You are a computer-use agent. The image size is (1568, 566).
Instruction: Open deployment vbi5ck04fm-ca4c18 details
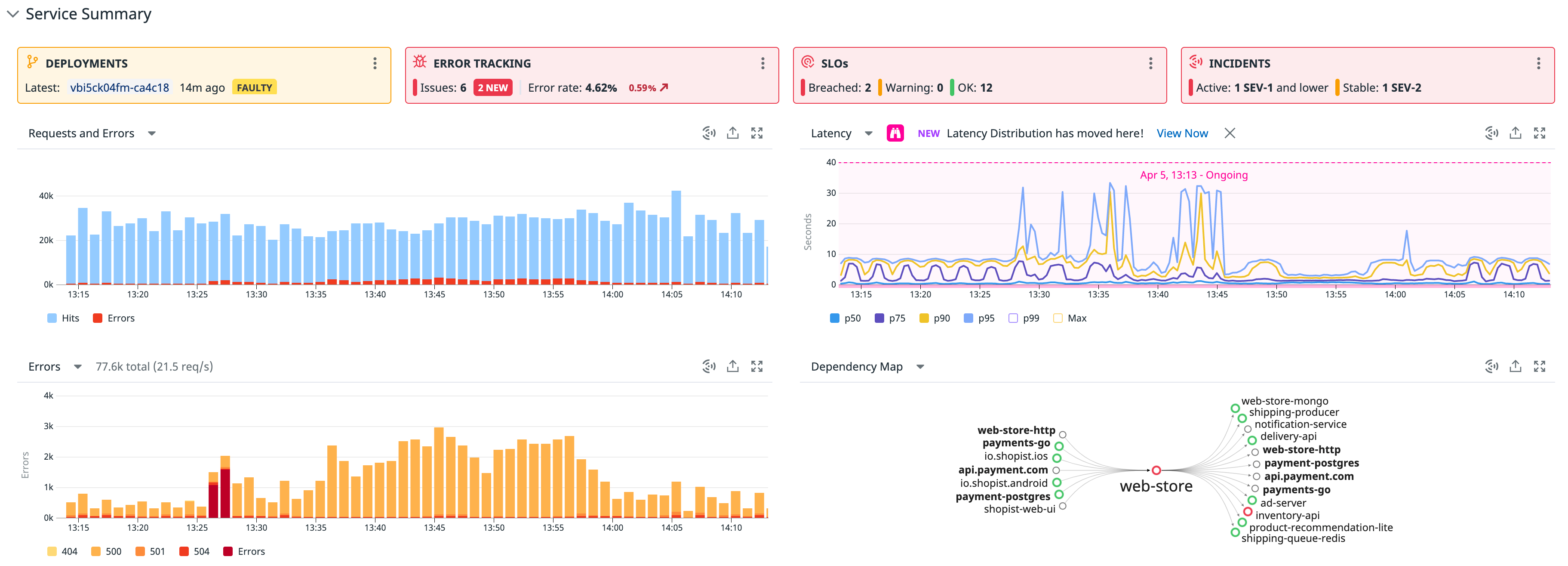[119, 87]
